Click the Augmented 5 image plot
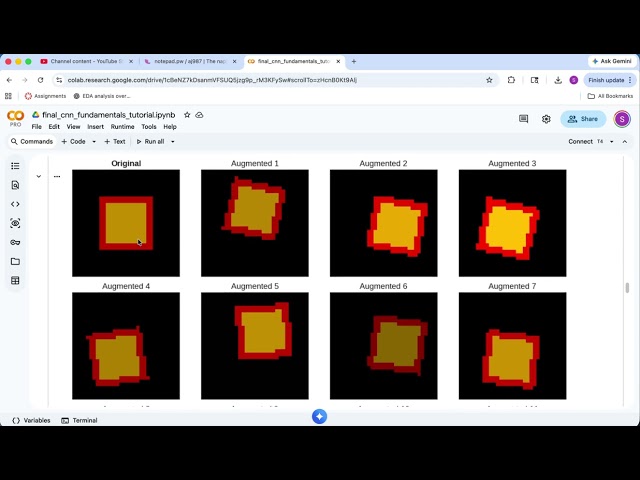 [255, 346]
